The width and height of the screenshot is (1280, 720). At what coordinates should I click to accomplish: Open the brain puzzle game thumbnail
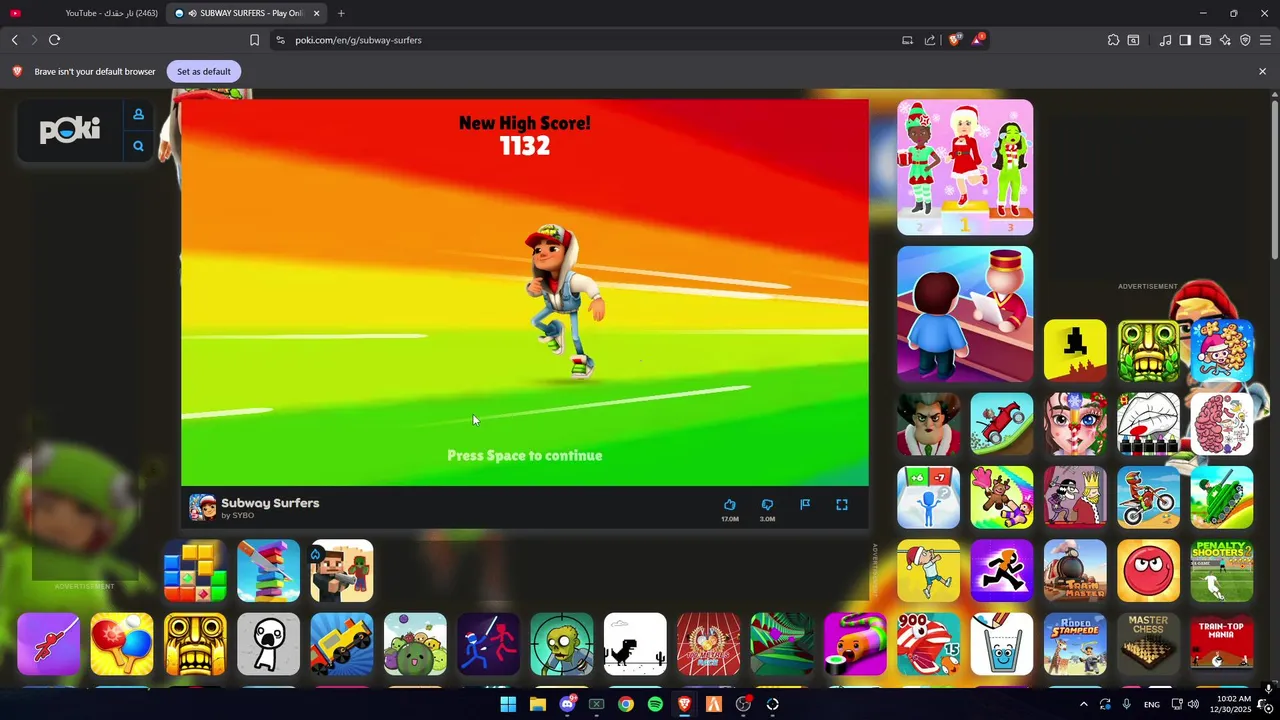click(1222, 424)
